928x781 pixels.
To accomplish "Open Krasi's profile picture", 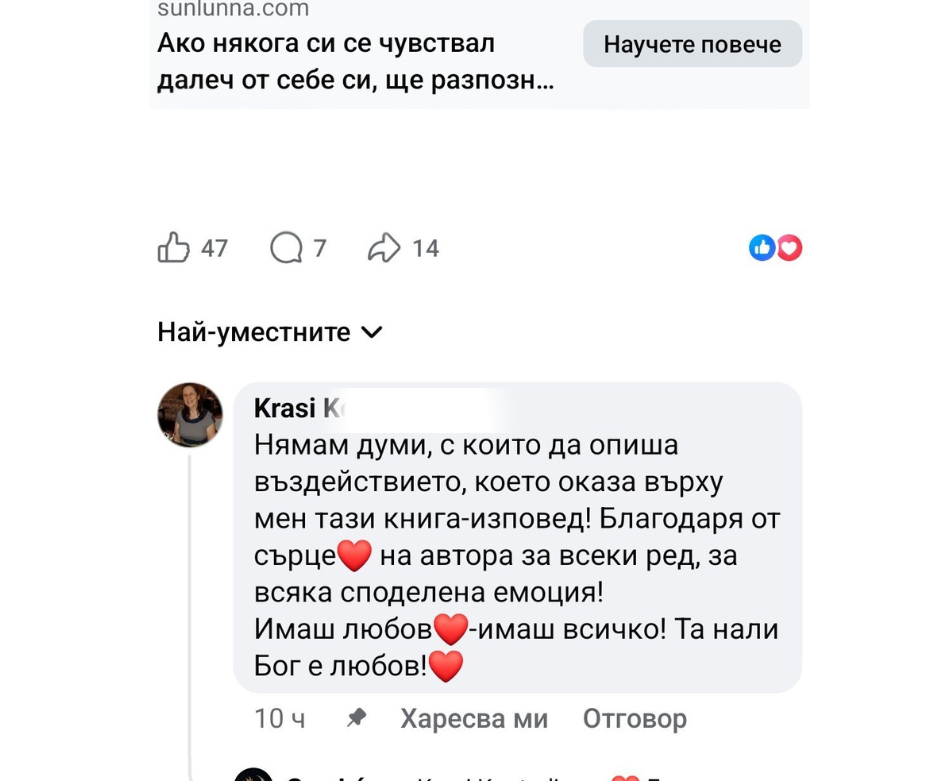I will tap(190, 414).
